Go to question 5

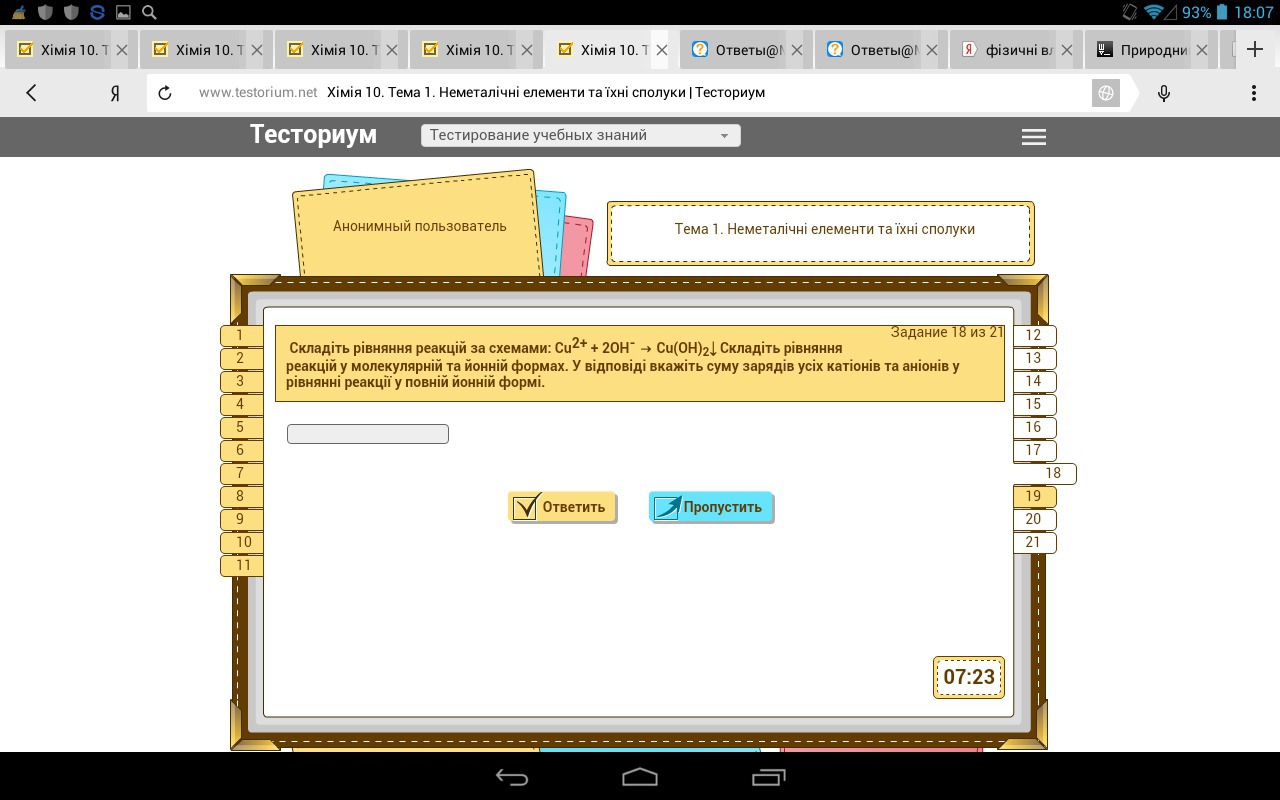[240, 427]
